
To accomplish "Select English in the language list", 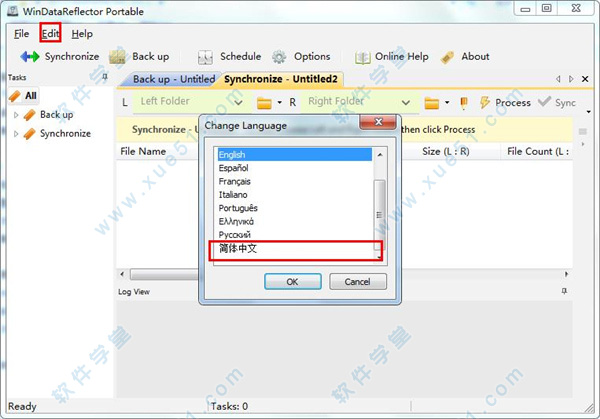I will (295, 155).
